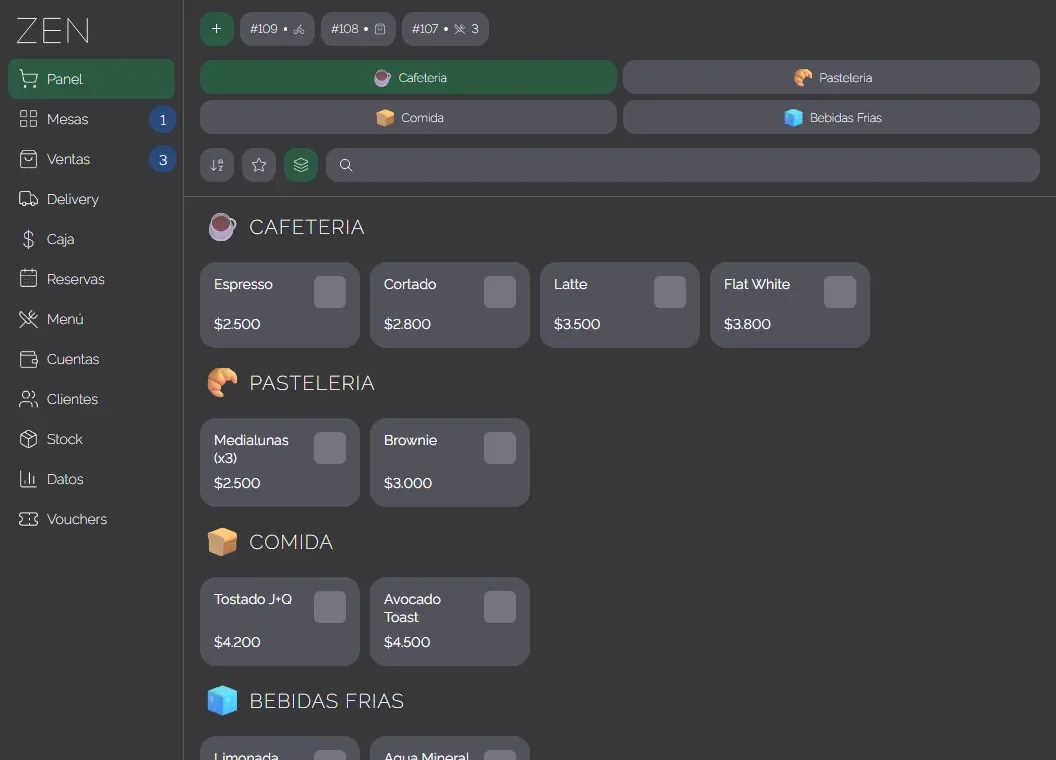This screenshot has height=760, width=1056.
Task: Click the Menú utensils icon
Action: click(x=28, y=319)
